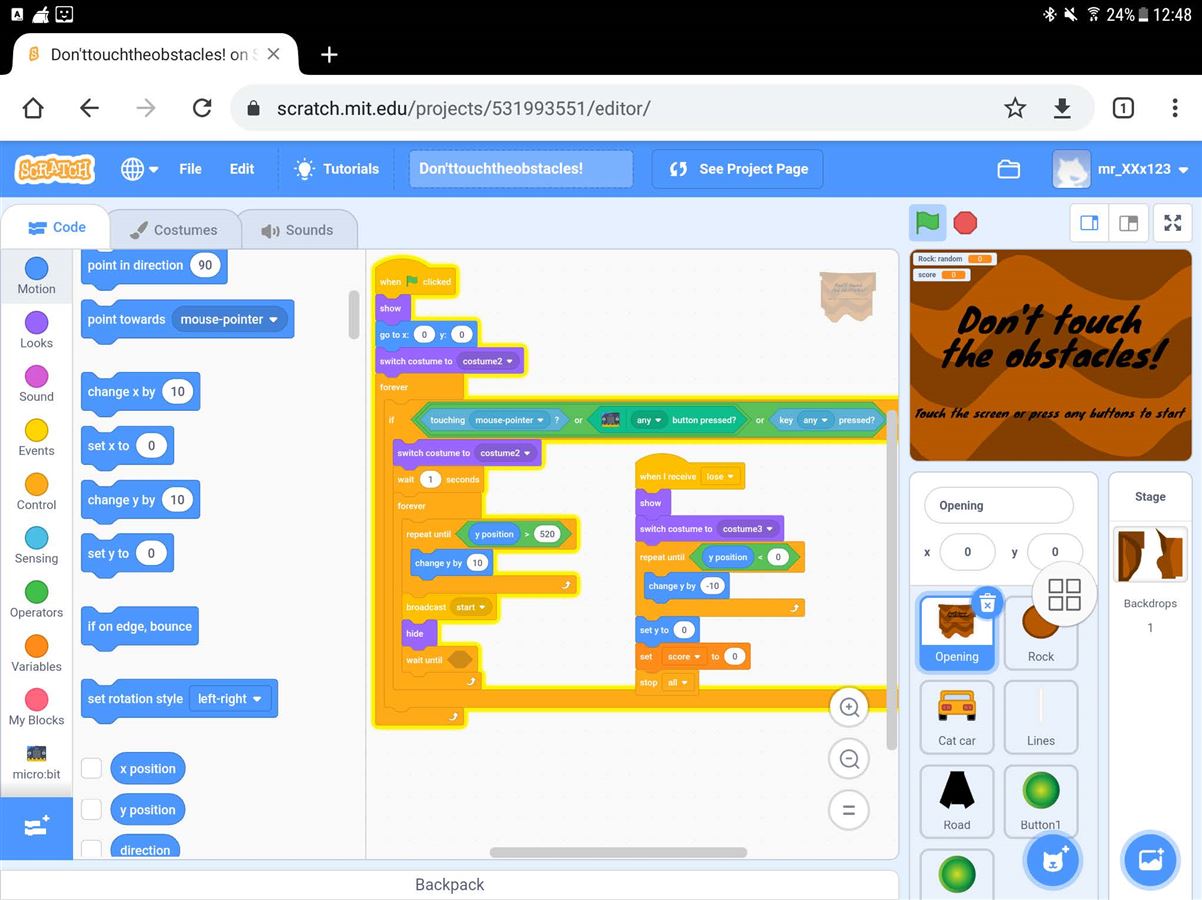Click the See Project Page button
This screenshot has height=900, width=1202.
738,169
